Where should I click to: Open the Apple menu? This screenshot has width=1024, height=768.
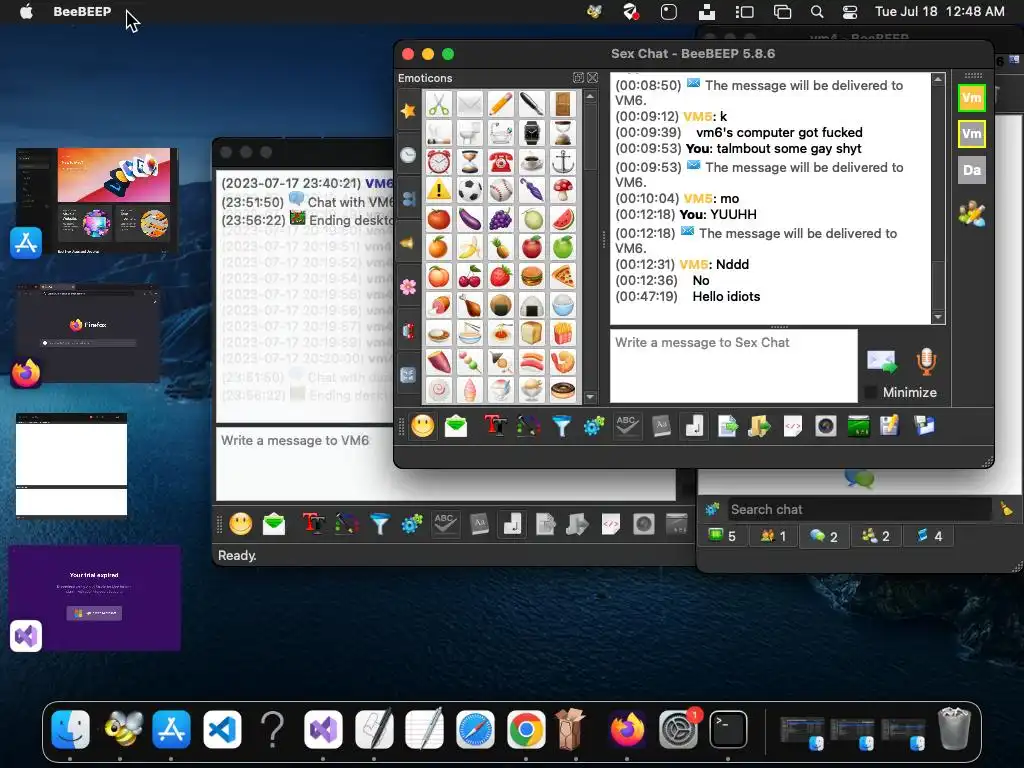(26, 12)
